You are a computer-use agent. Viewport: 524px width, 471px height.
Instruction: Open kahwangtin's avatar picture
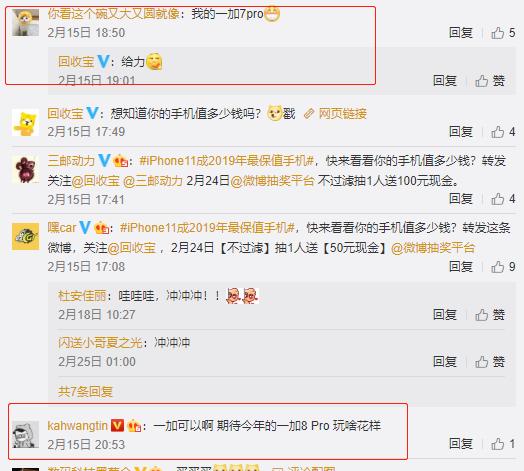(x=25, y=434)
